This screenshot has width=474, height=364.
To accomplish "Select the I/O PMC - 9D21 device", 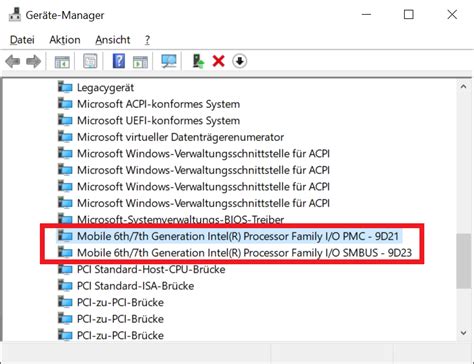I will click(x=238, y=236).
